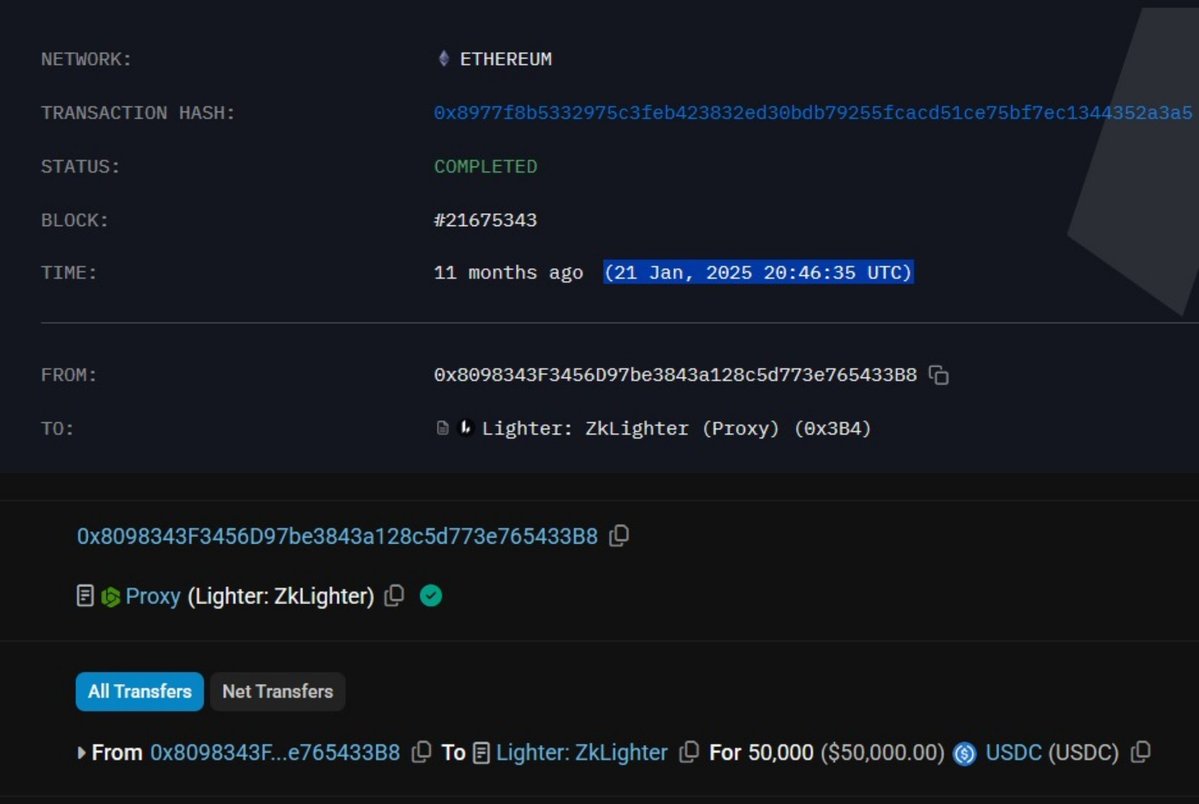Click the FROM address text 0x8098343F3456D97be3843a128c5d773e765433B8
Viewport: 1199px width, 804px height.
click(x=675, y=375)
